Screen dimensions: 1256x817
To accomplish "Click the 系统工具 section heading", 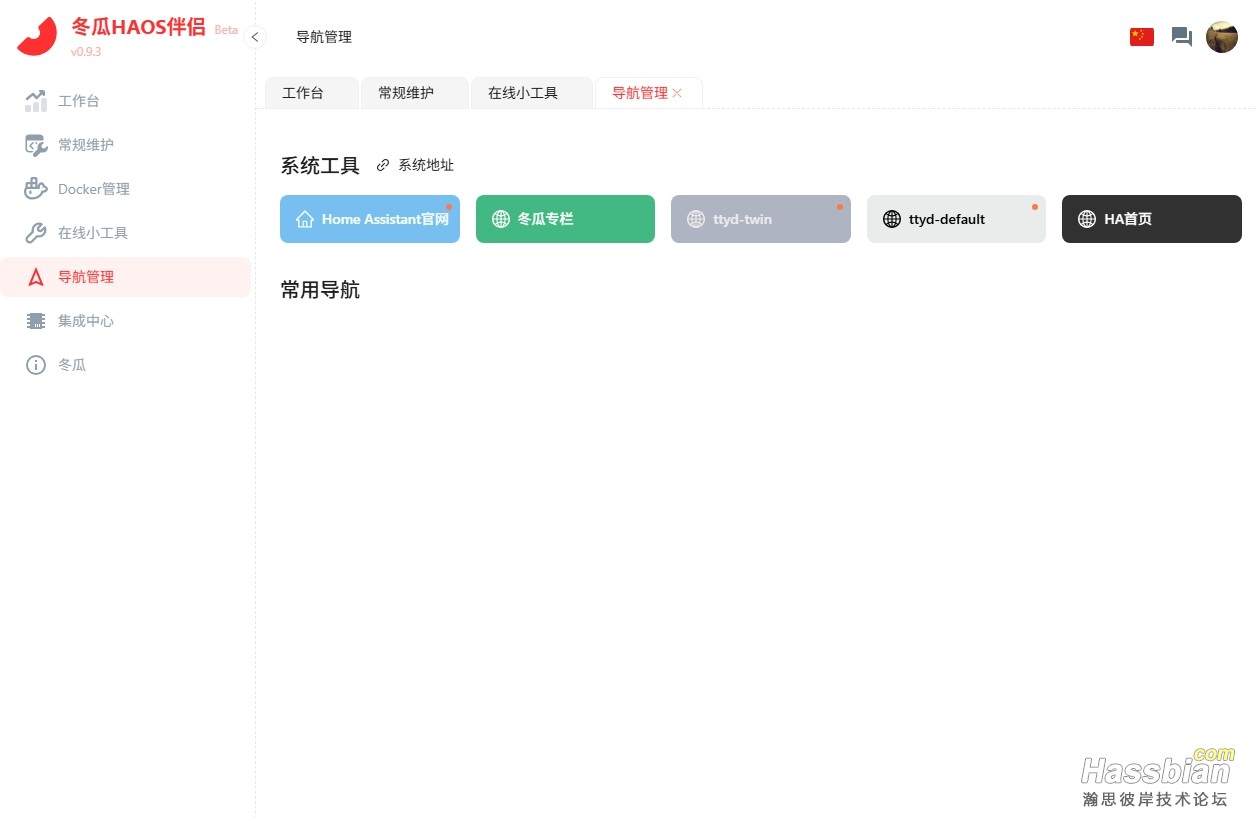I will click(x=320, y=166).
